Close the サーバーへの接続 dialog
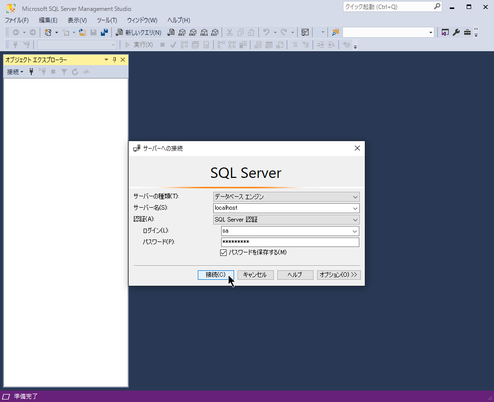The width and height of the screenshot is (494, 402). coord(357,148)
